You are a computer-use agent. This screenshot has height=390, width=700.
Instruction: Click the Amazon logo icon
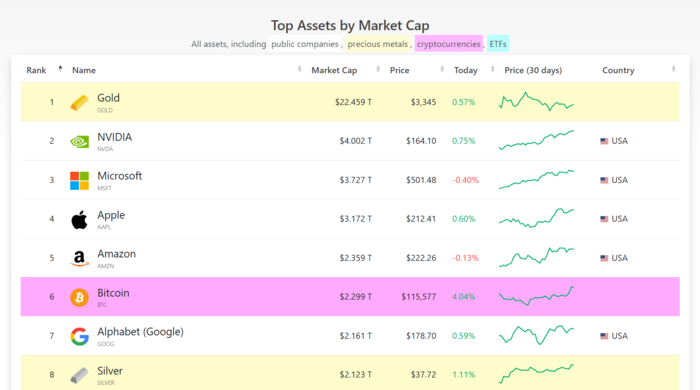coord(79,258)
